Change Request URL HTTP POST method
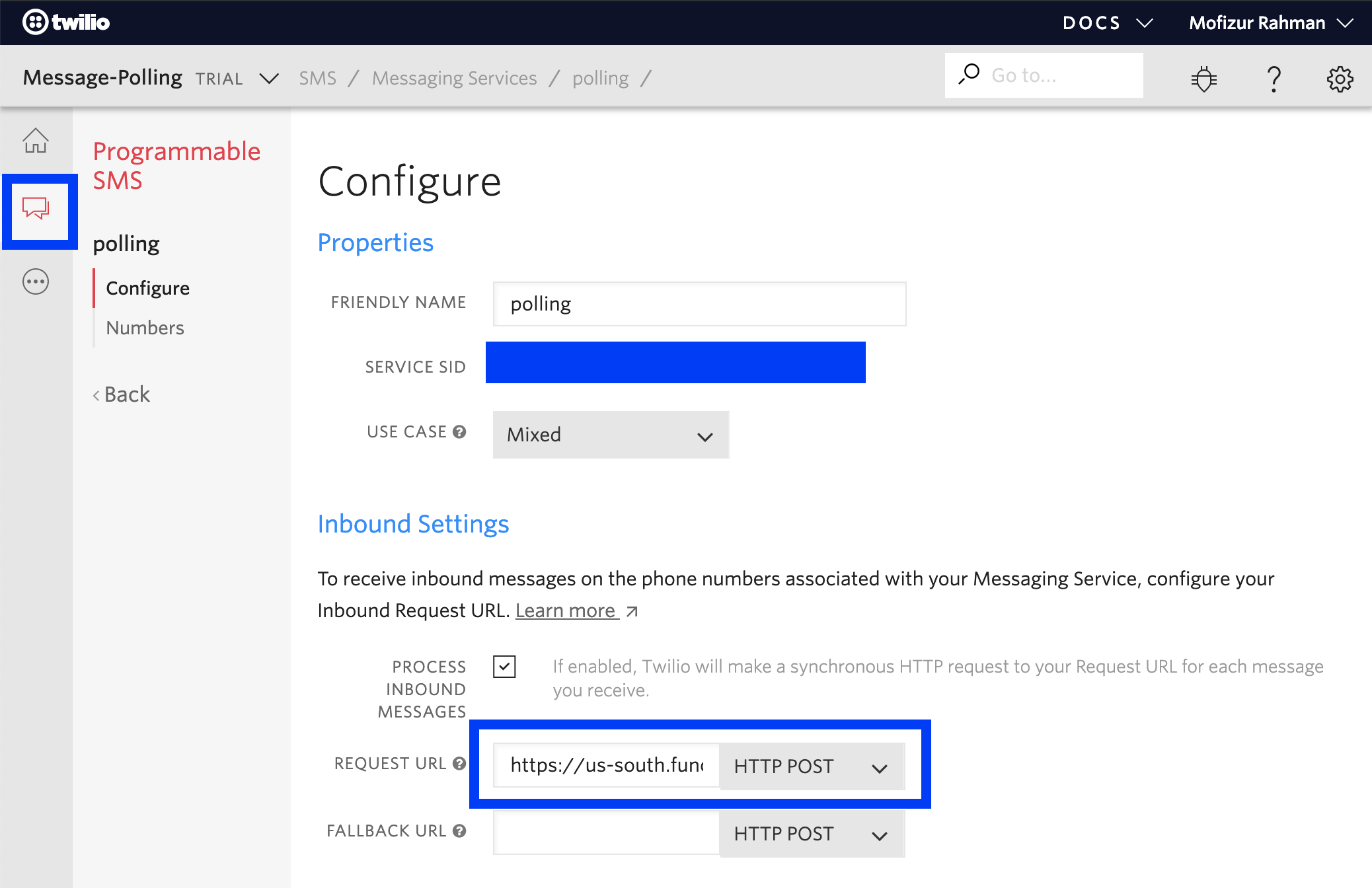The width and height of the screenshot is (1372, 888). coord(812,766)
